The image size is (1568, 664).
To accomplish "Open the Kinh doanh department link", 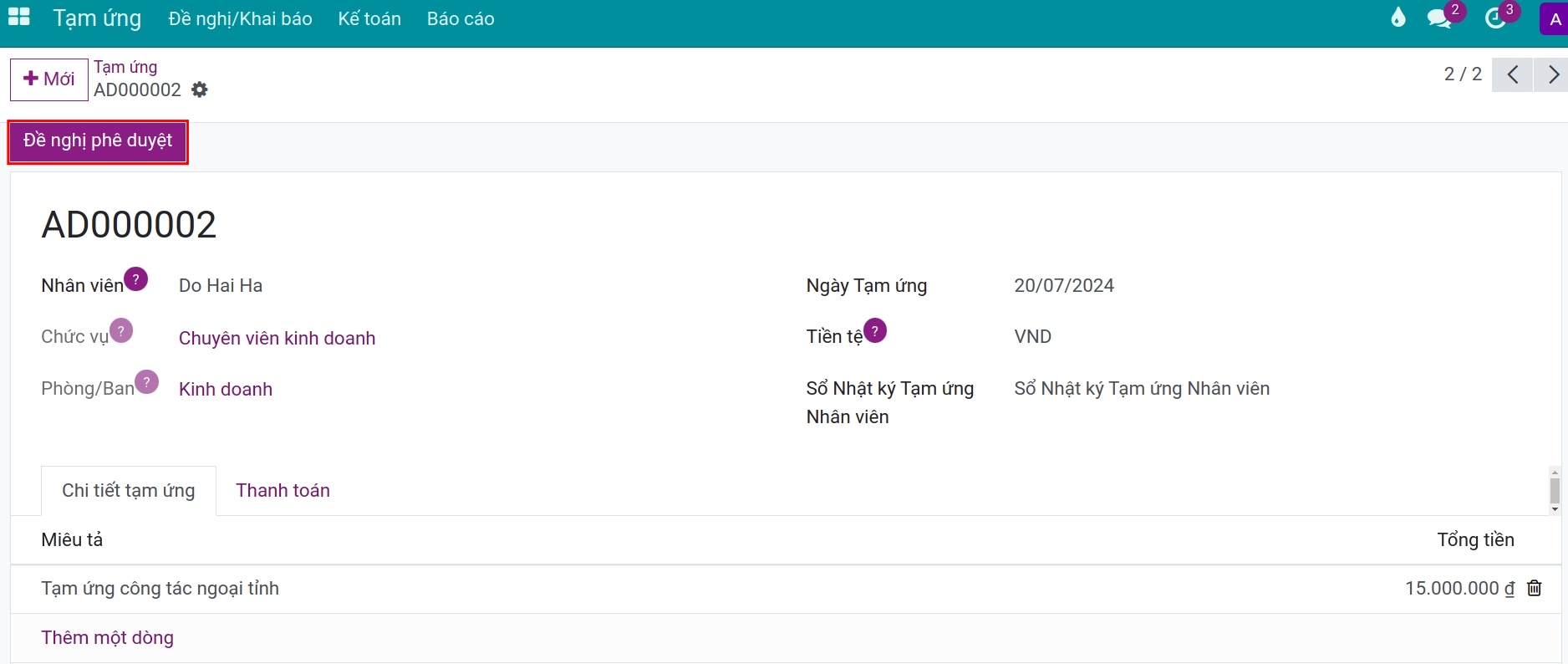I will [x=226, y=389].
